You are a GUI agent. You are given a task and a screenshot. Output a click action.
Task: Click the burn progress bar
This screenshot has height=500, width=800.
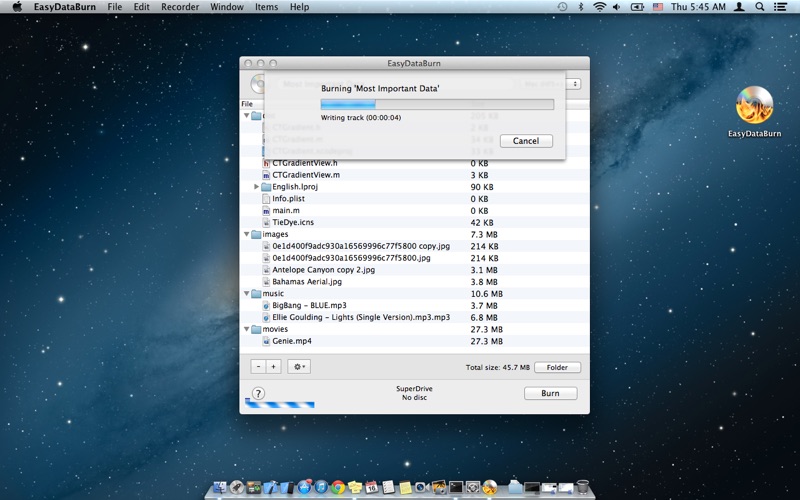437,104
